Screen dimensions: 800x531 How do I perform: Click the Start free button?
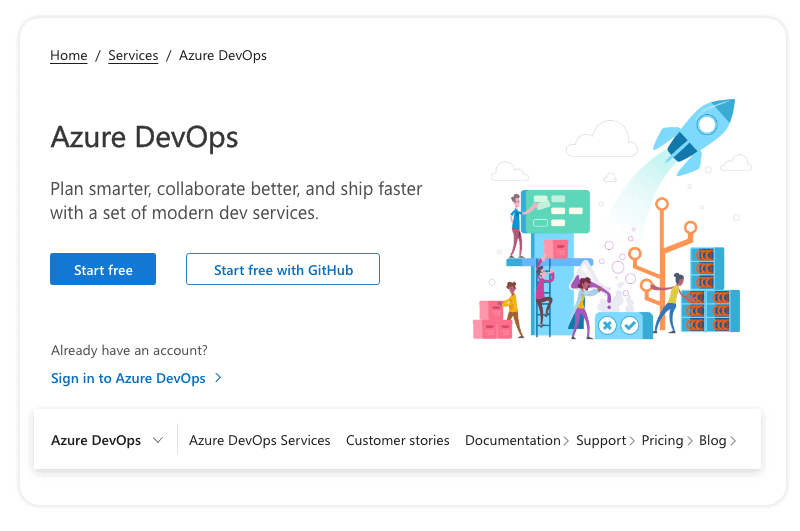[x=103, y=269]
